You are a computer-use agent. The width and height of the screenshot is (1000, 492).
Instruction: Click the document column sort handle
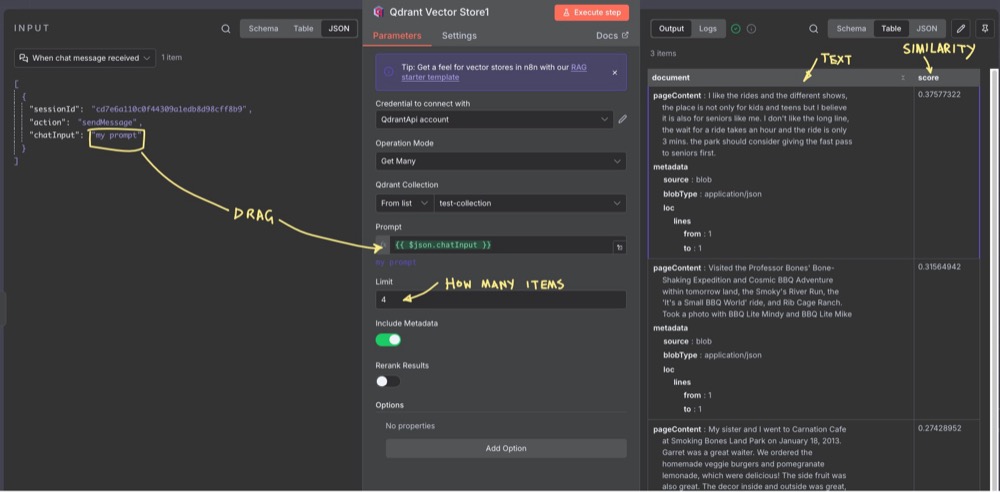pos(903,78)
